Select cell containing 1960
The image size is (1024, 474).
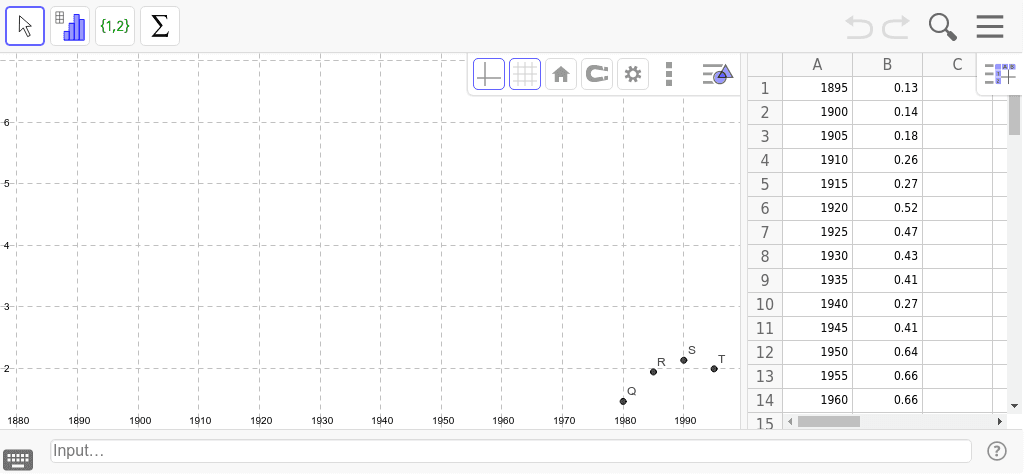pos(818,400)
